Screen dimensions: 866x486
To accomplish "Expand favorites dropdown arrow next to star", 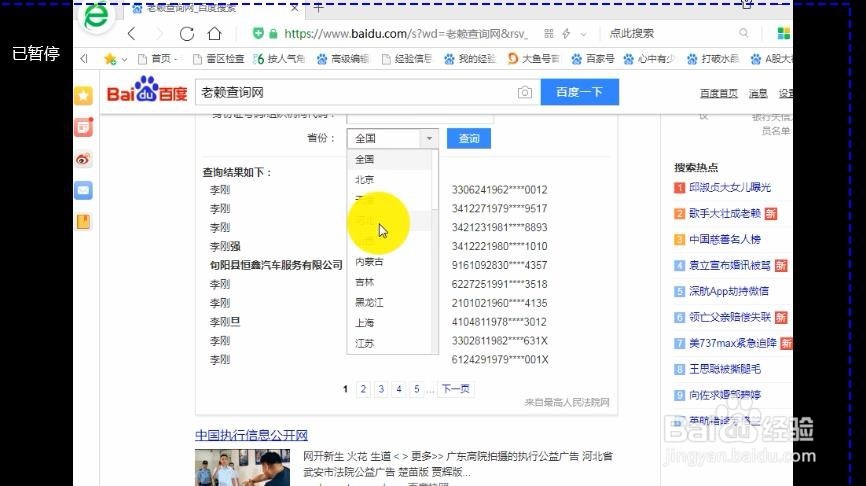I will click(x=124, y=59).
